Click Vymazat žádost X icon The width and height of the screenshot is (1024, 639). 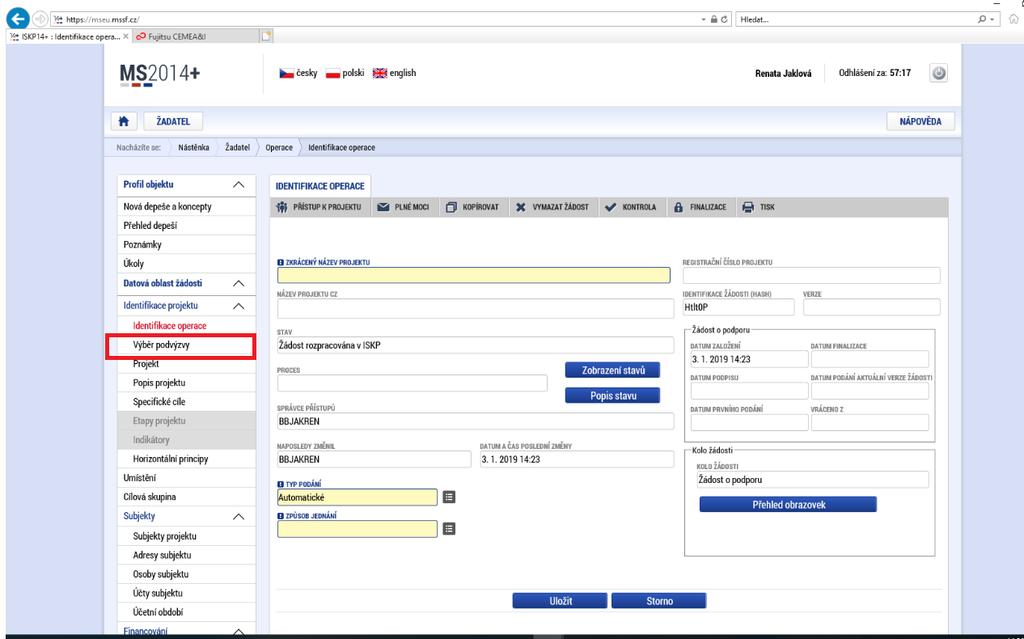tap(520, 207)
